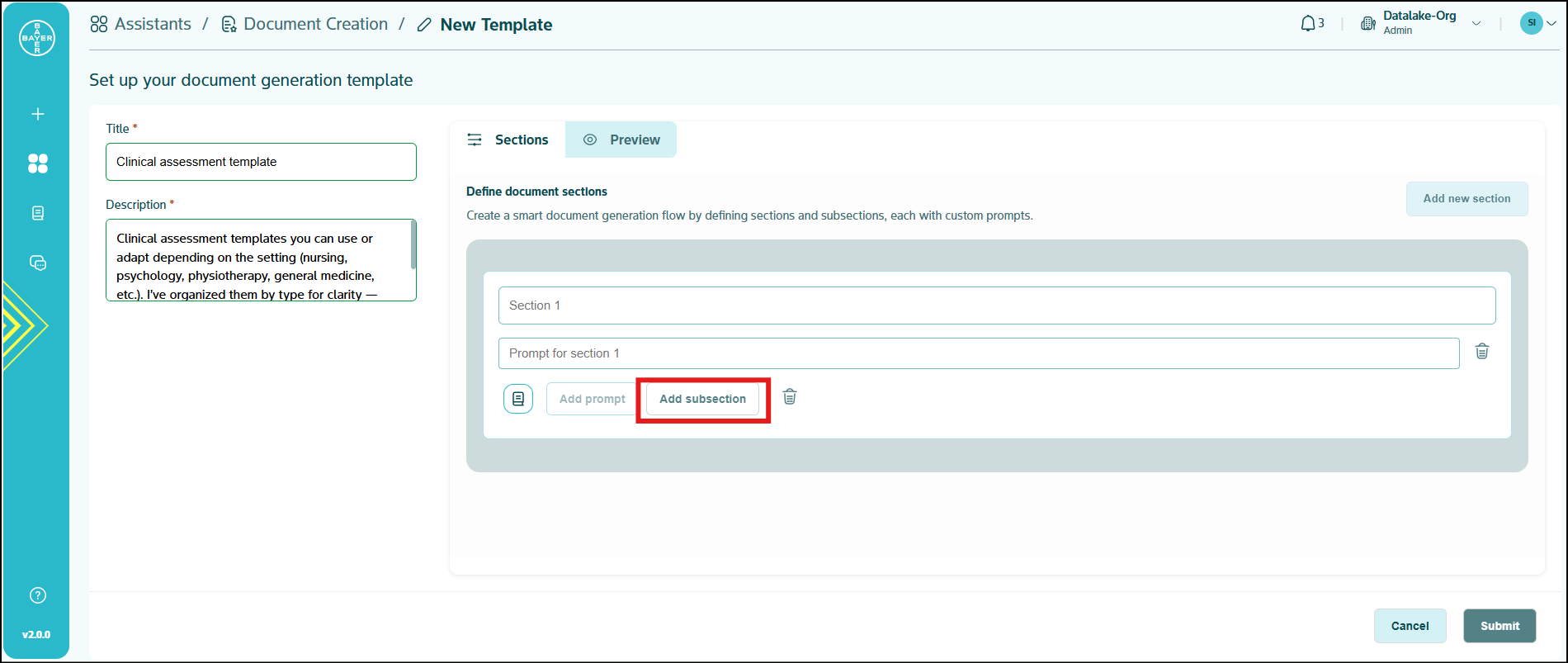Click the Description field scrollbar

point(413,244)
